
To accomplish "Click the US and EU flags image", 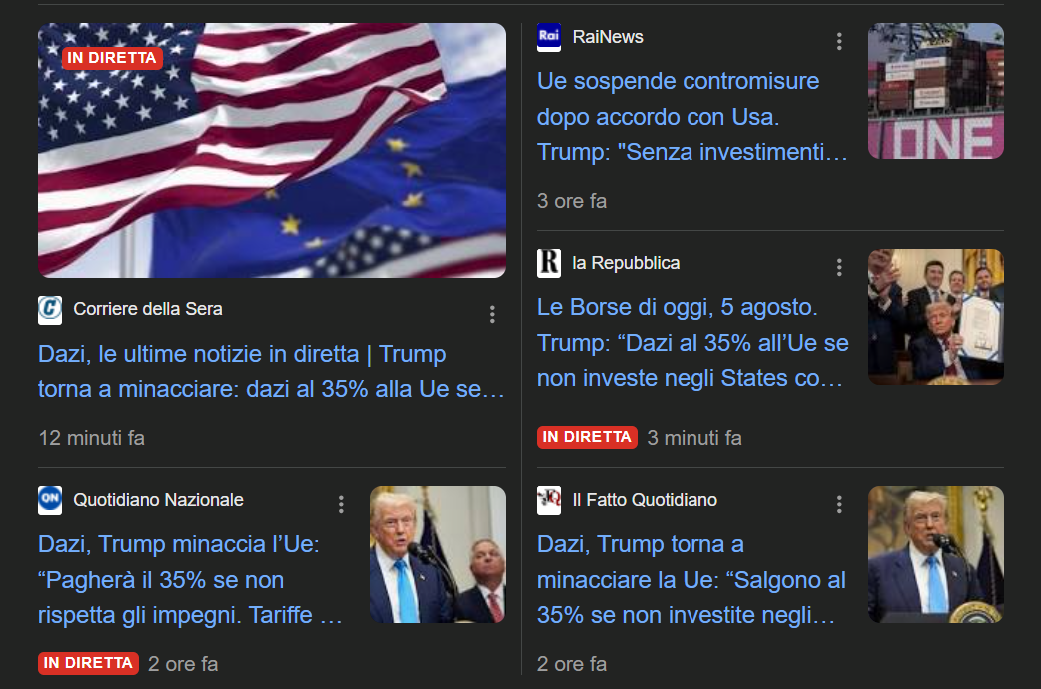I will [272, 151].
